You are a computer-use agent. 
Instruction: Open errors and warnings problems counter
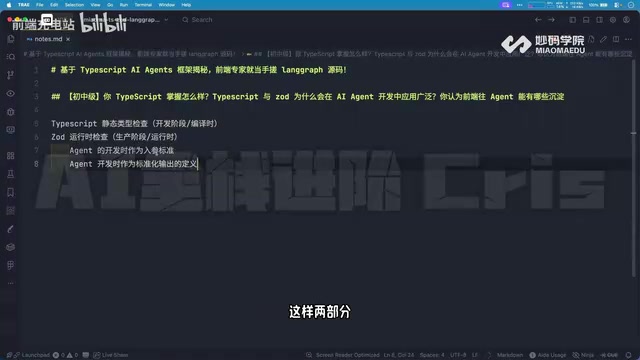[x=65, y=355]
